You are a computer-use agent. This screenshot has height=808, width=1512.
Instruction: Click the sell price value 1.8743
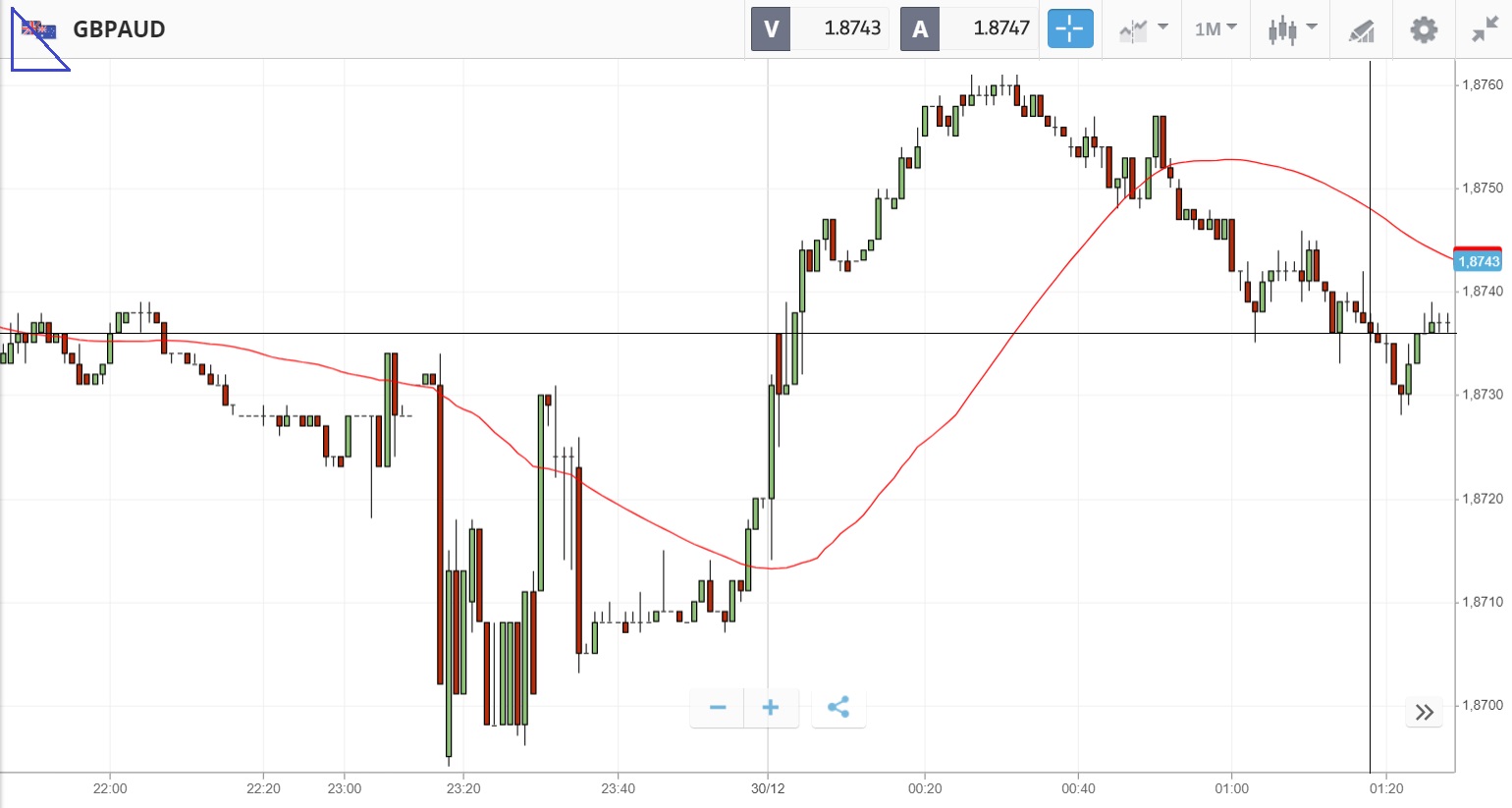click(852, 28)
